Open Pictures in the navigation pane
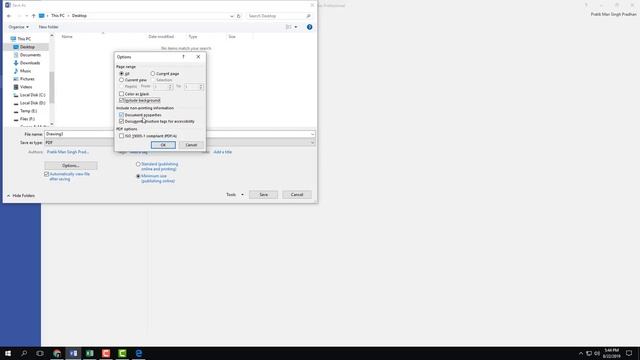 (x=27, y=79)
